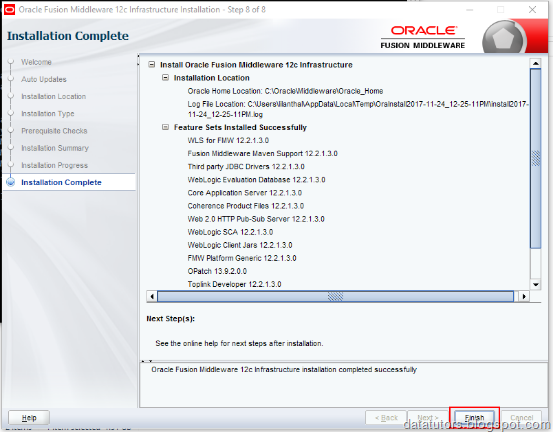Select the Installation Location sidebar step
Image resolution: width=554 pixels, height=433 pixels.
[53, 96]
